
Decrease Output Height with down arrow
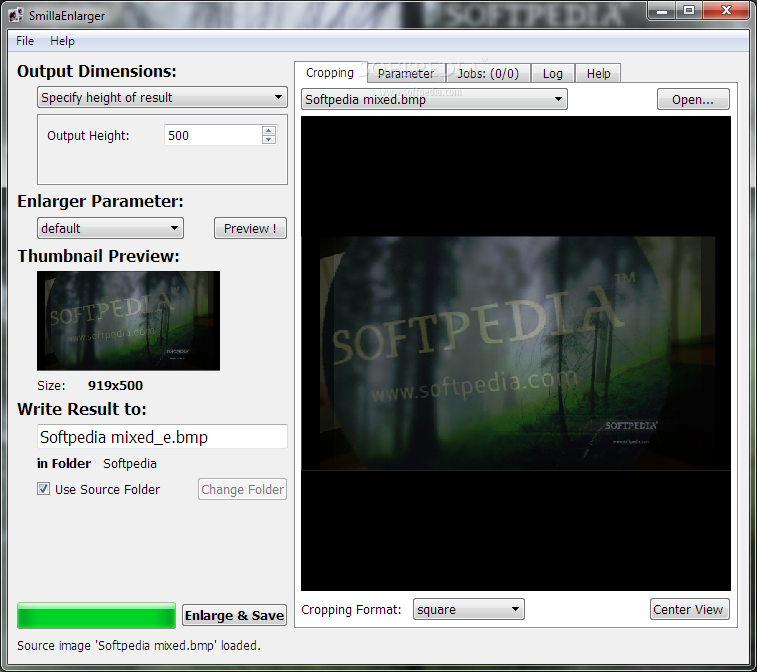[269, 140]
